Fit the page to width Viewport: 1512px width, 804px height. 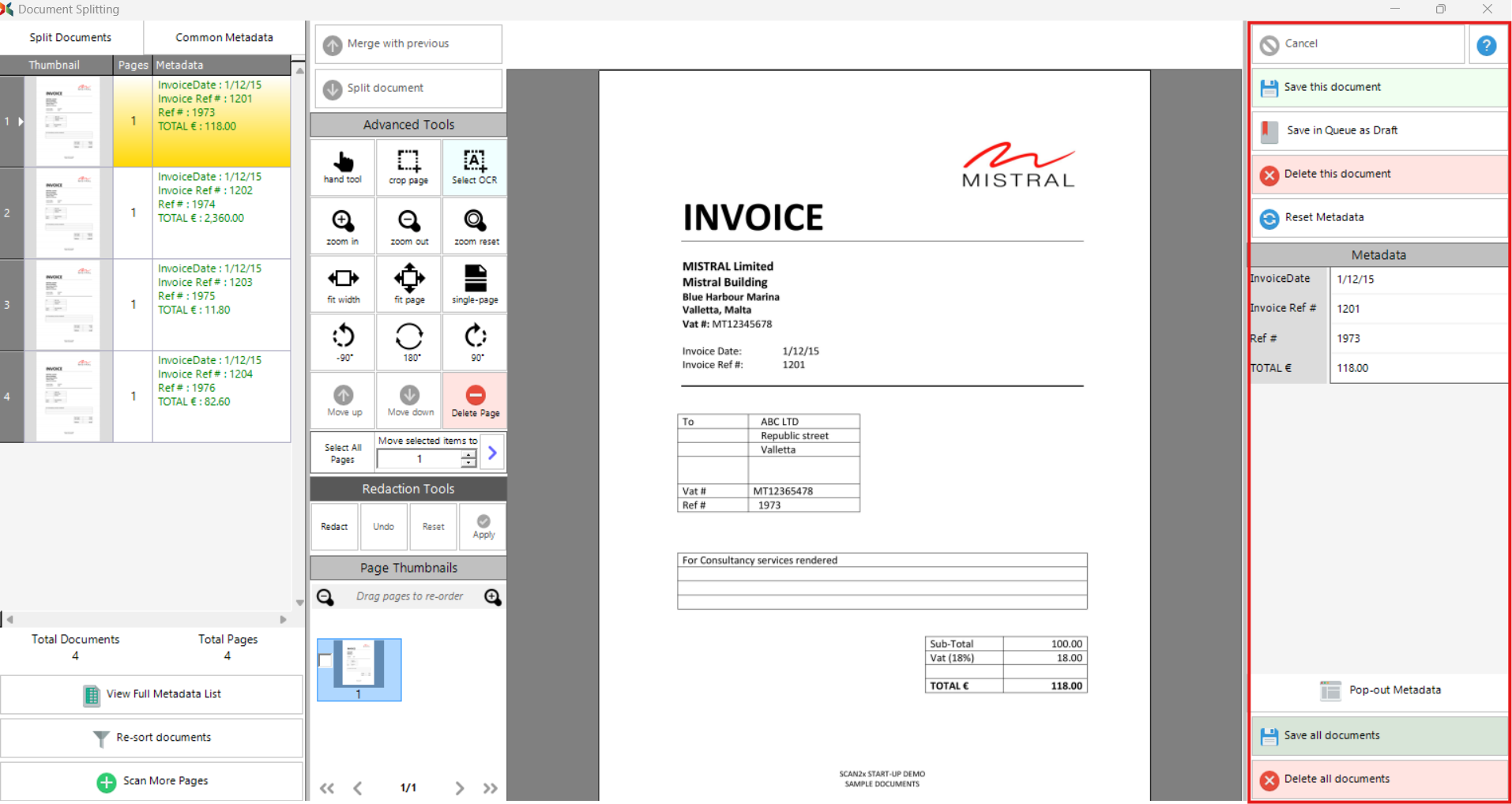(x=343, y=284)
